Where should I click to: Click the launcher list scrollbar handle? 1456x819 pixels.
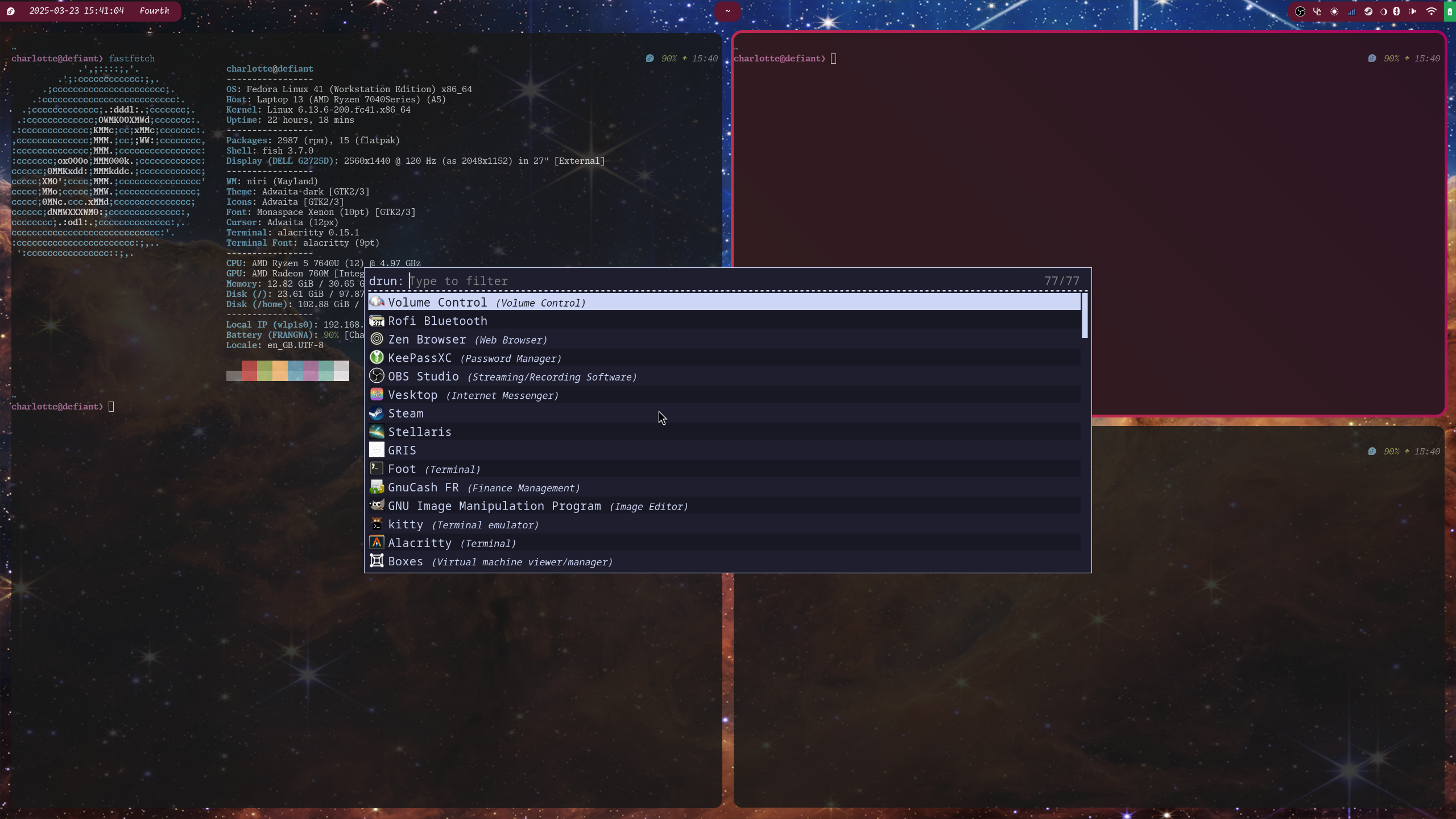tap(1085, 315)
